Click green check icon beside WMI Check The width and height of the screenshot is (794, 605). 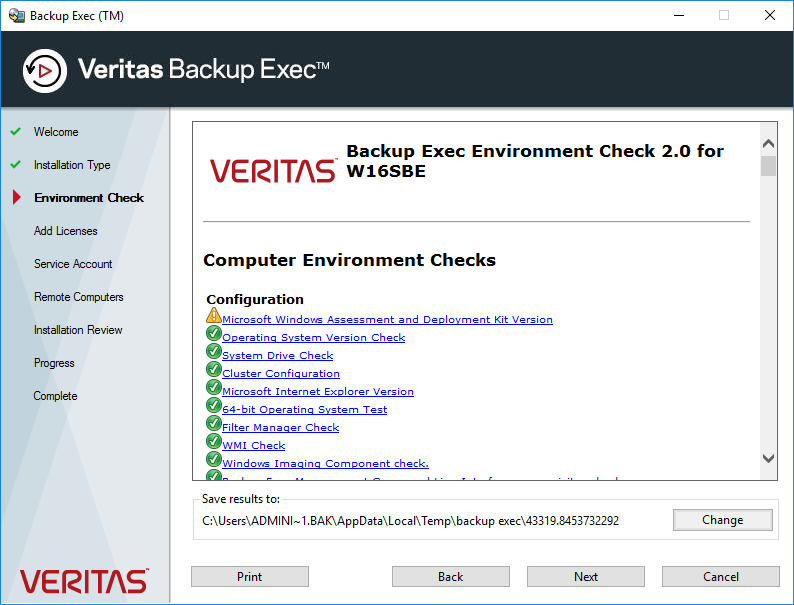214,441
